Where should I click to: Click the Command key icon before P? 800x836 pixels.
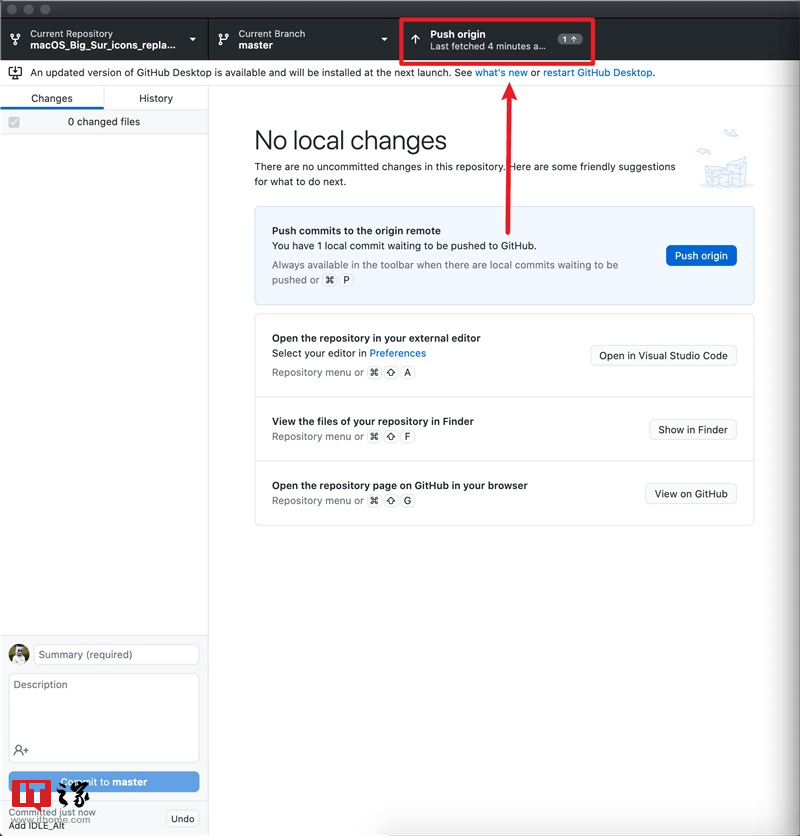coord(330,280)
